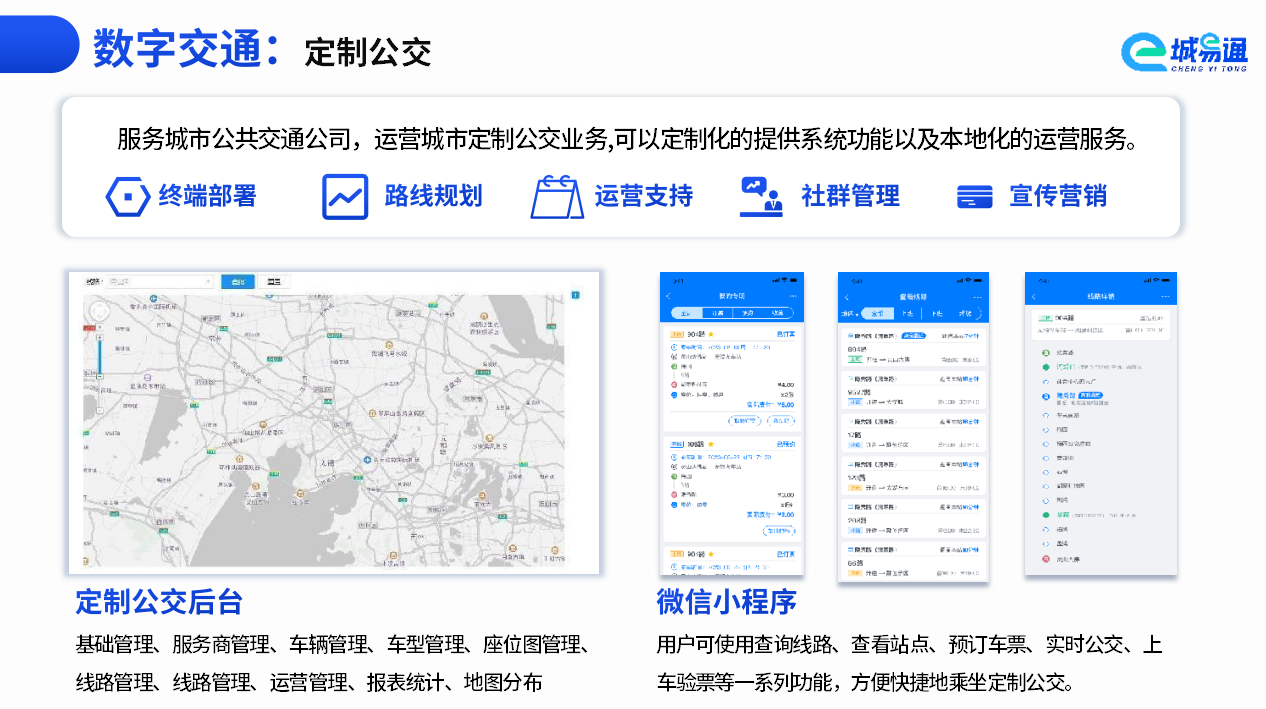Select the first tab in the orders screen
The width and height of the screenshot is (1266, 709).
686,313
